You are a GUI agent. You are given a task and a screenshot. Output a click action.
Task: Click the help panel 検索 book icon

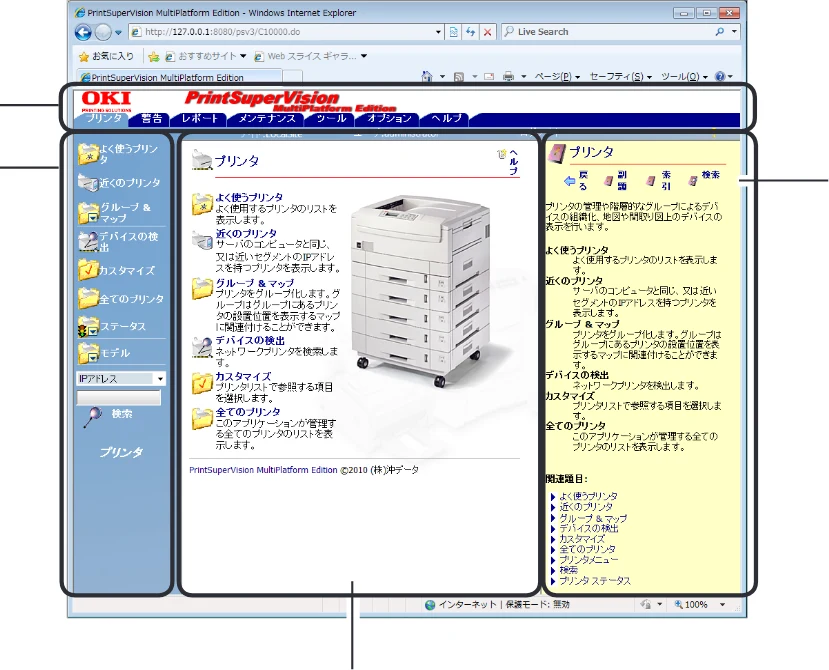(x=693, y=181)
